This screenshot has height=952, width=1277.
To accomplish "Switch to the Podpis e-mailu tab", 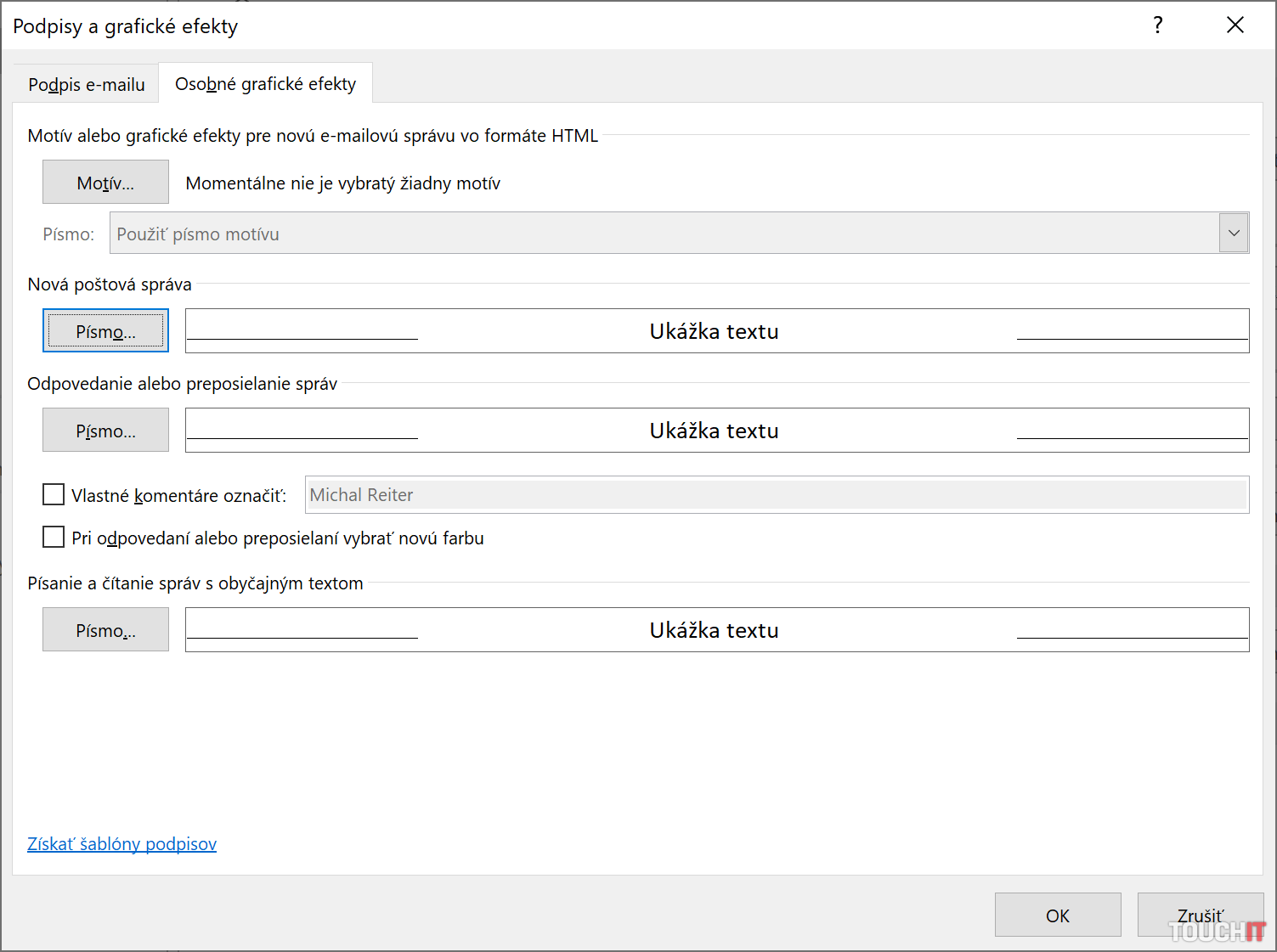I will point(87,85).
